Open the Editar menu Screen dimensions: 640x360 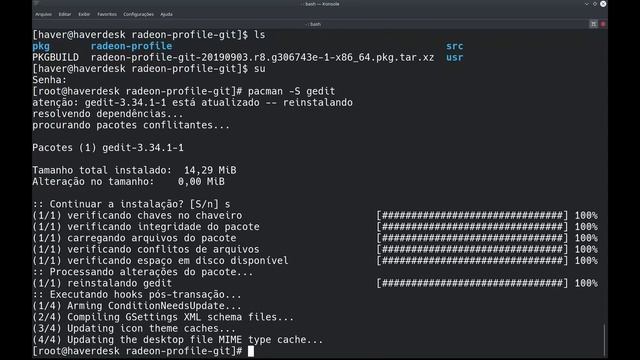[x=65, y=14]
